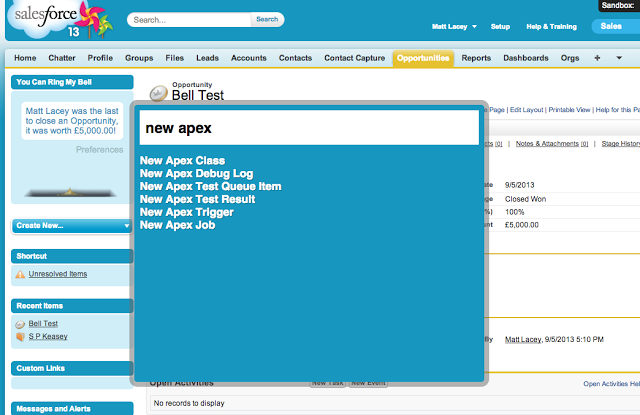
Task: Focus the global Search text field
Action: click(188, 19)
